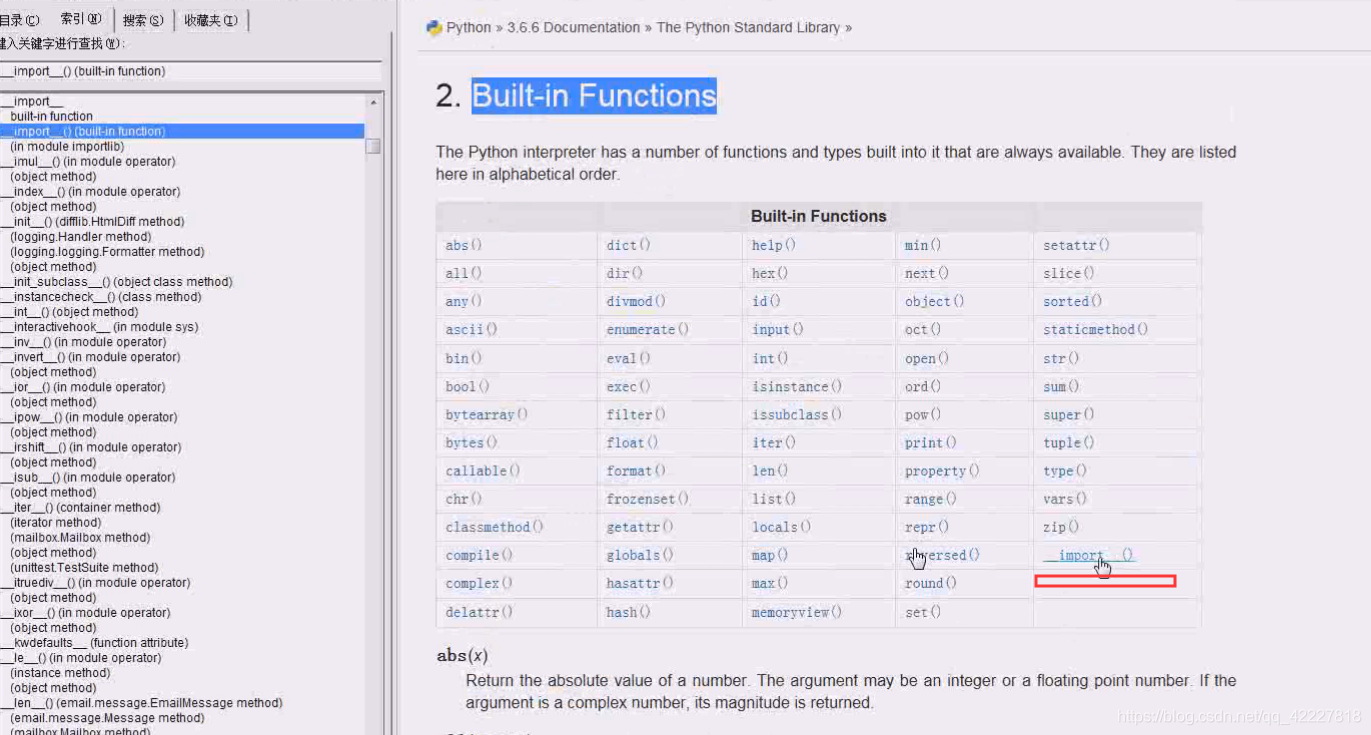This screenshot has width=1371, height=735.
Task: Open the any() function link
Action: tap(464, 301)
